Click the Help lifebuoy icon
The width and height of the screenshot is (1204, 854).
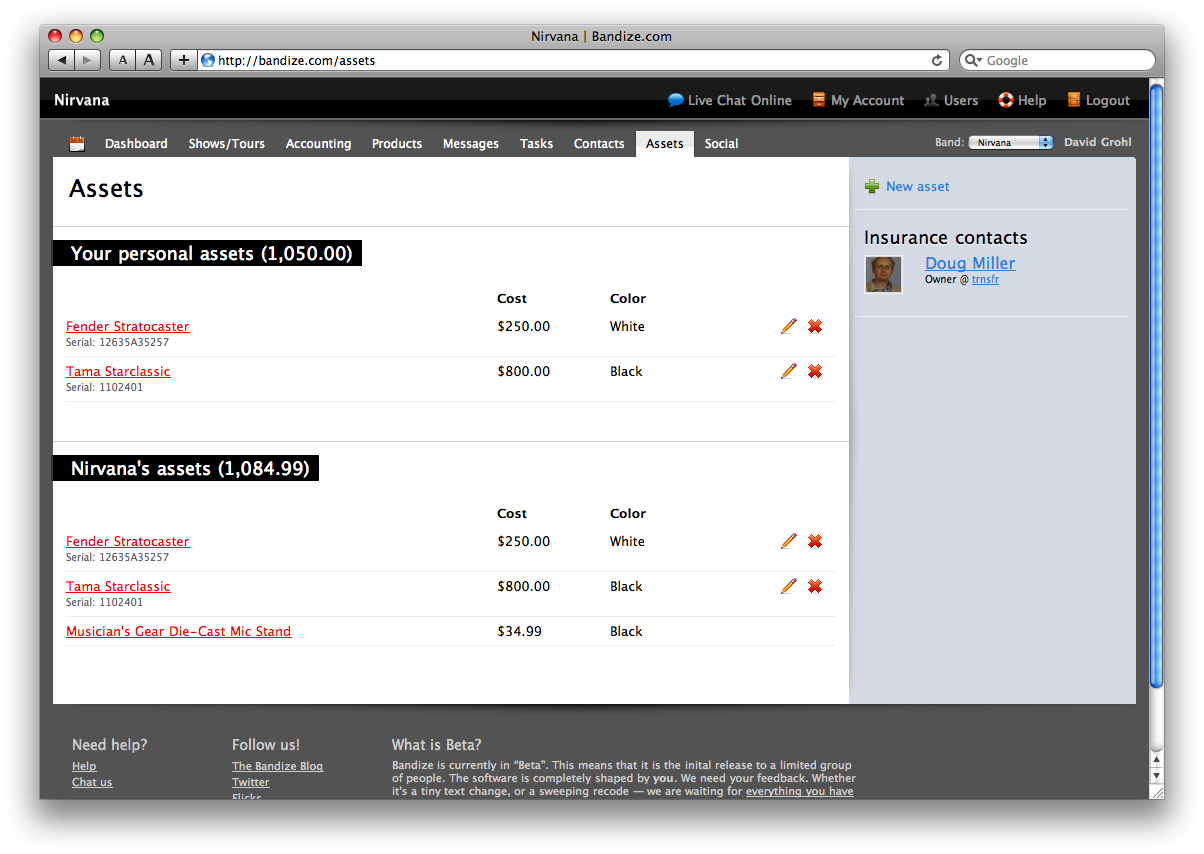tap(1006, 100)
